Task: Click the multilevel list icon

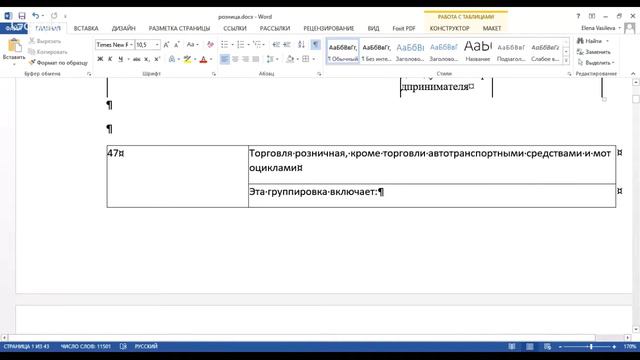Action: tap(257, 44)
